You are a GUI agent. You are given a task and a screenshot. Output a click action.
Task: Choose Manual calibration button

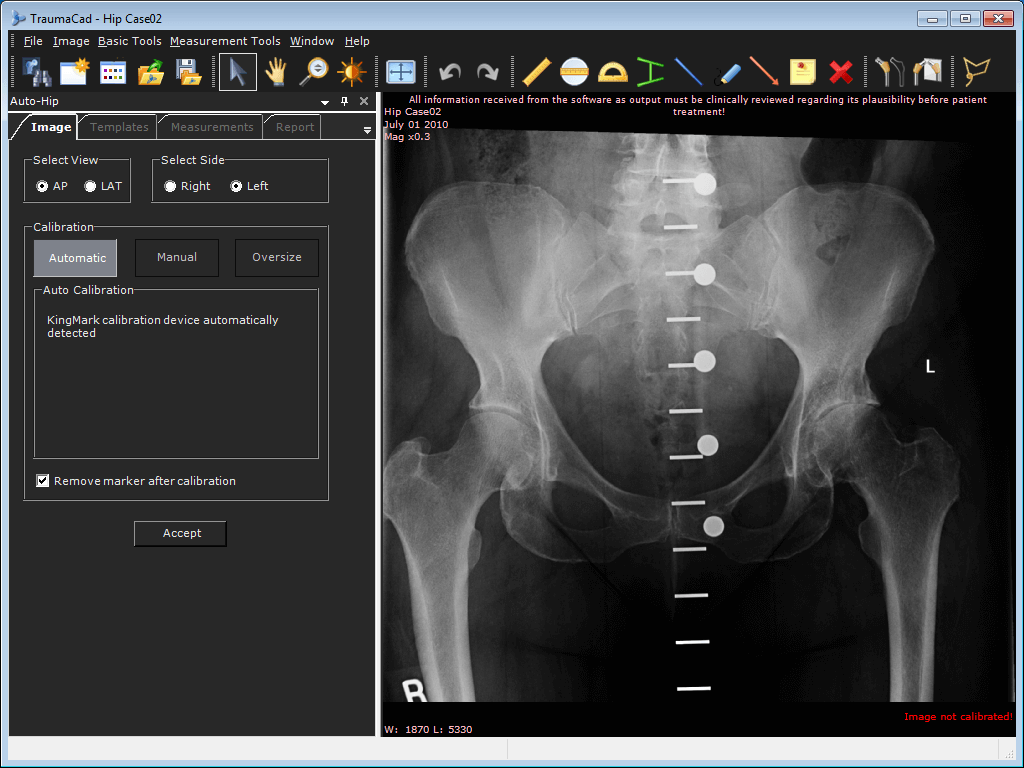coord(177,257)
